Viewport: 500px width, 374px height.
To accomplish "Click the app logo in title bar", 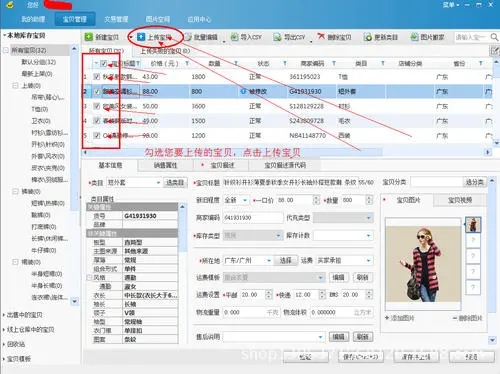I will tap(10, 5).
